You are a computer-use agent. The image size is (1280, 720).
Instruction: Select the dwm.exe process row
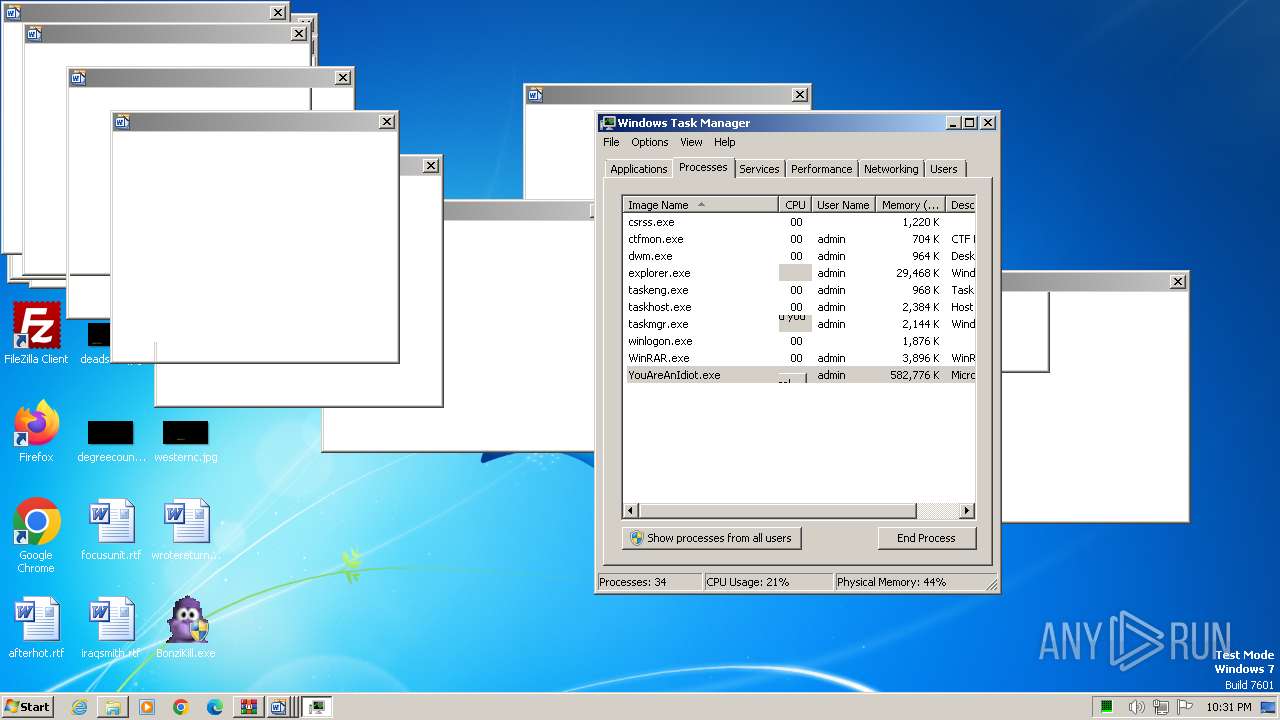coord(799,256)
